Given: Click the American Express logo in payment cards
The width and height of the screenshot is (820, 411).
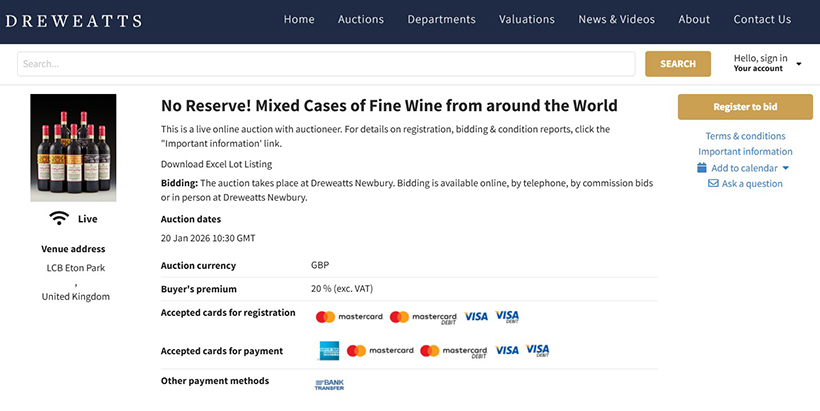Looking at the screenshot, I should [x=329, y=351].
